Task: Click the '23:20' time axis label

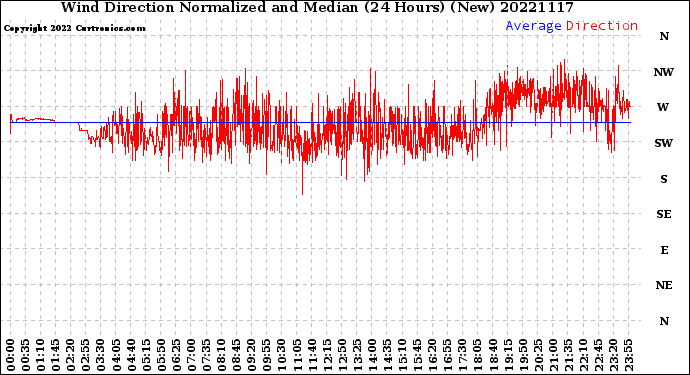Action: [x=613, y=355]
